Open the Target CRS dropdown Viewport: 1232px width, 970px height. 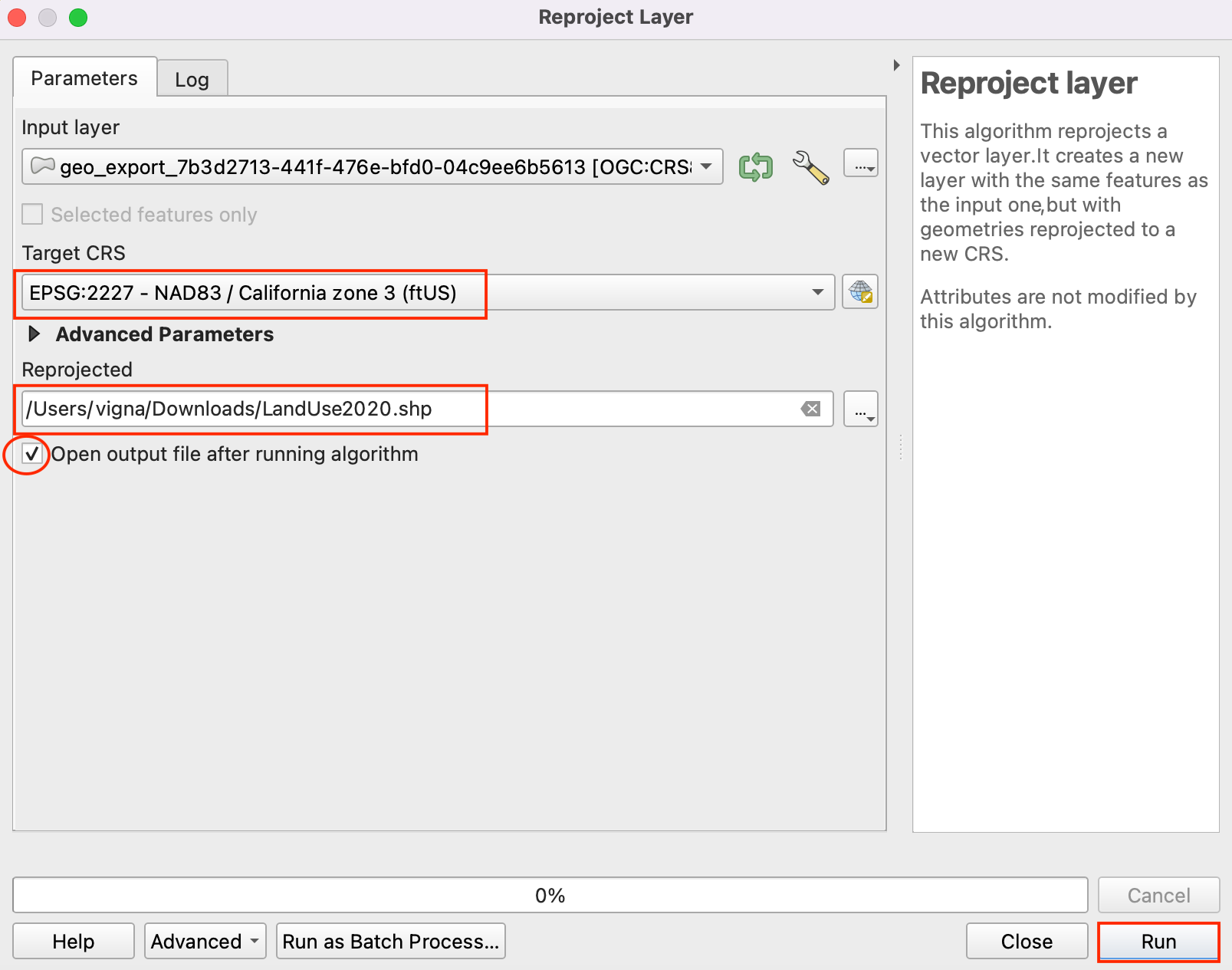[817, 292]
